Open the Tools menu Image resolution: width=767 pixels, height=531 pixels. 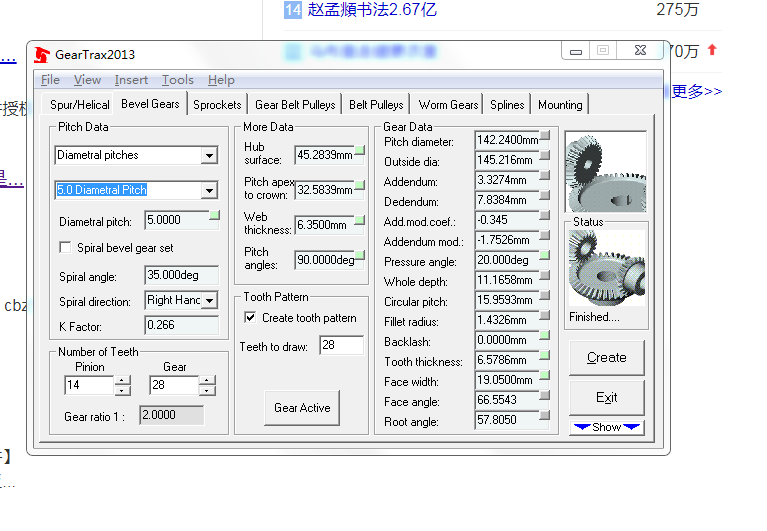point(178,80)
